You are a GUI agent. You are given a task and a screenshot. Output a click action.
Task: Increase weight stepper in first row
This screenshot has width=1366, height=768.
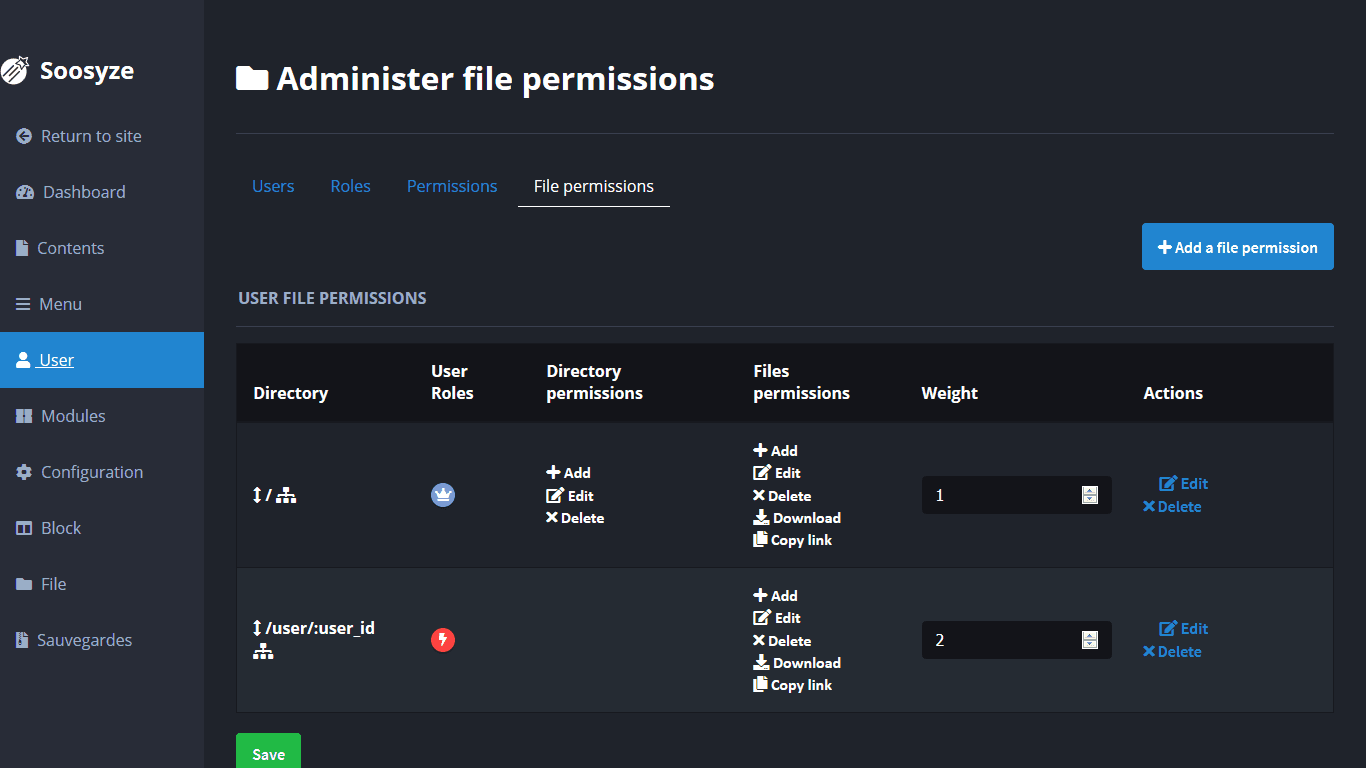[1090, 490]
